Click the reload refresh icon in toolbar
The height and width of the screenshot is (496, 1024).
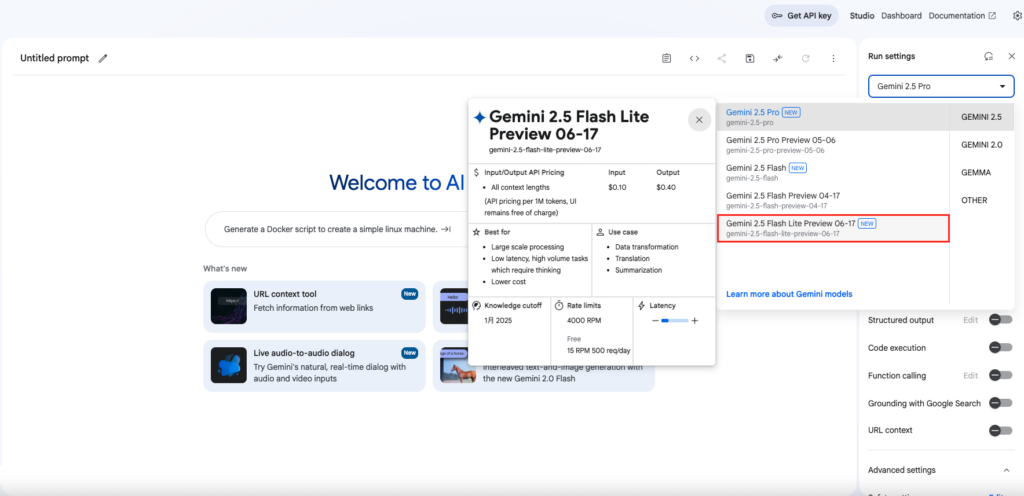[806, 58]
